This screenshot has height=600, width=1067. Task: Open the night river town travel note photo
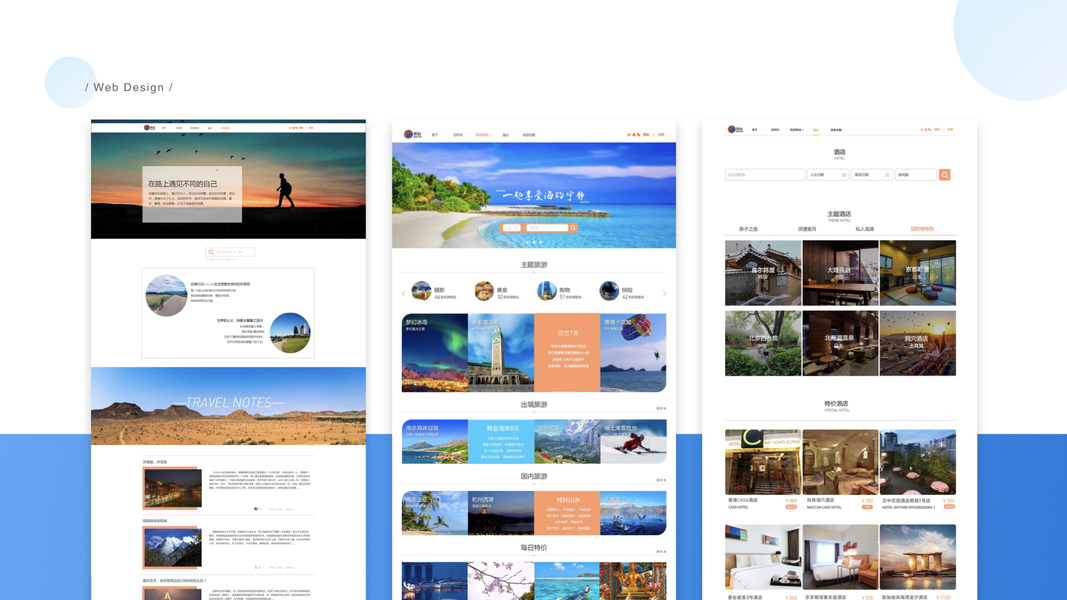coord(173,487)
